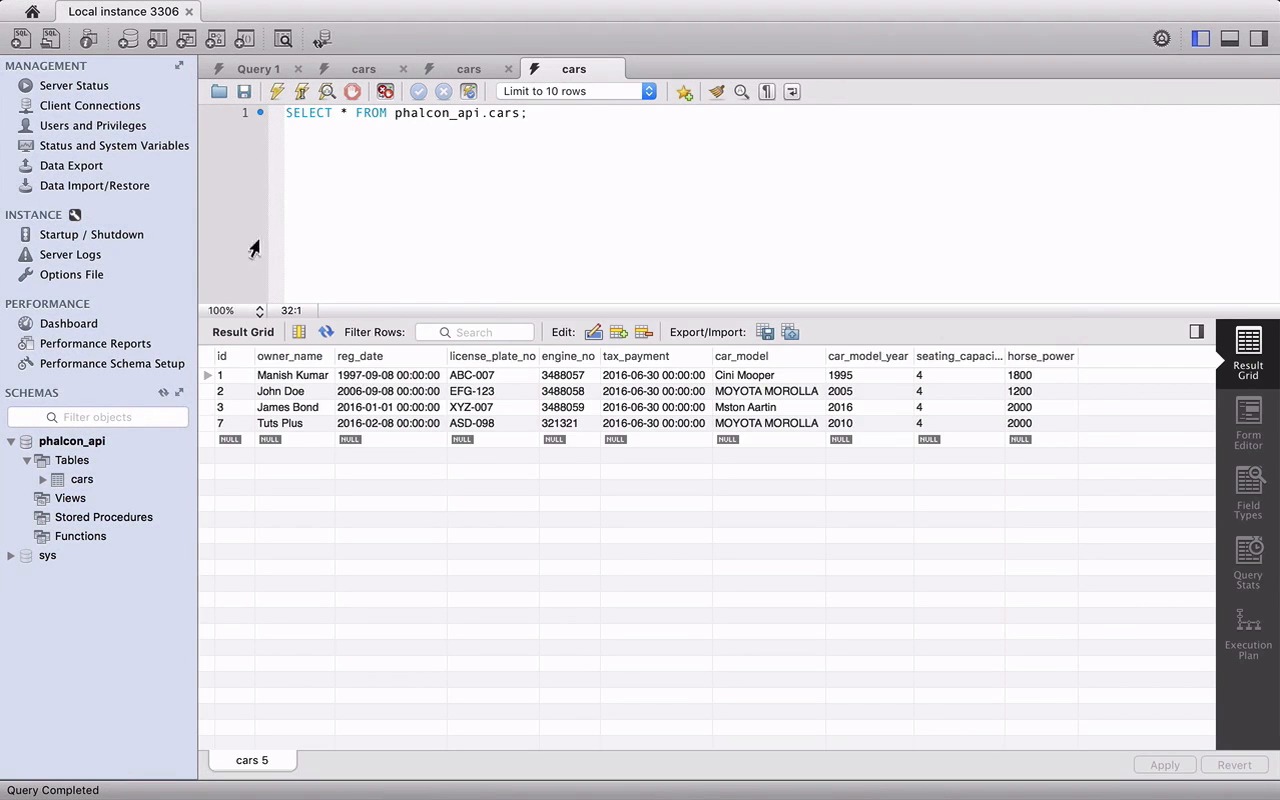Beautify the SQL query with broom icon

tap(716, 91)
